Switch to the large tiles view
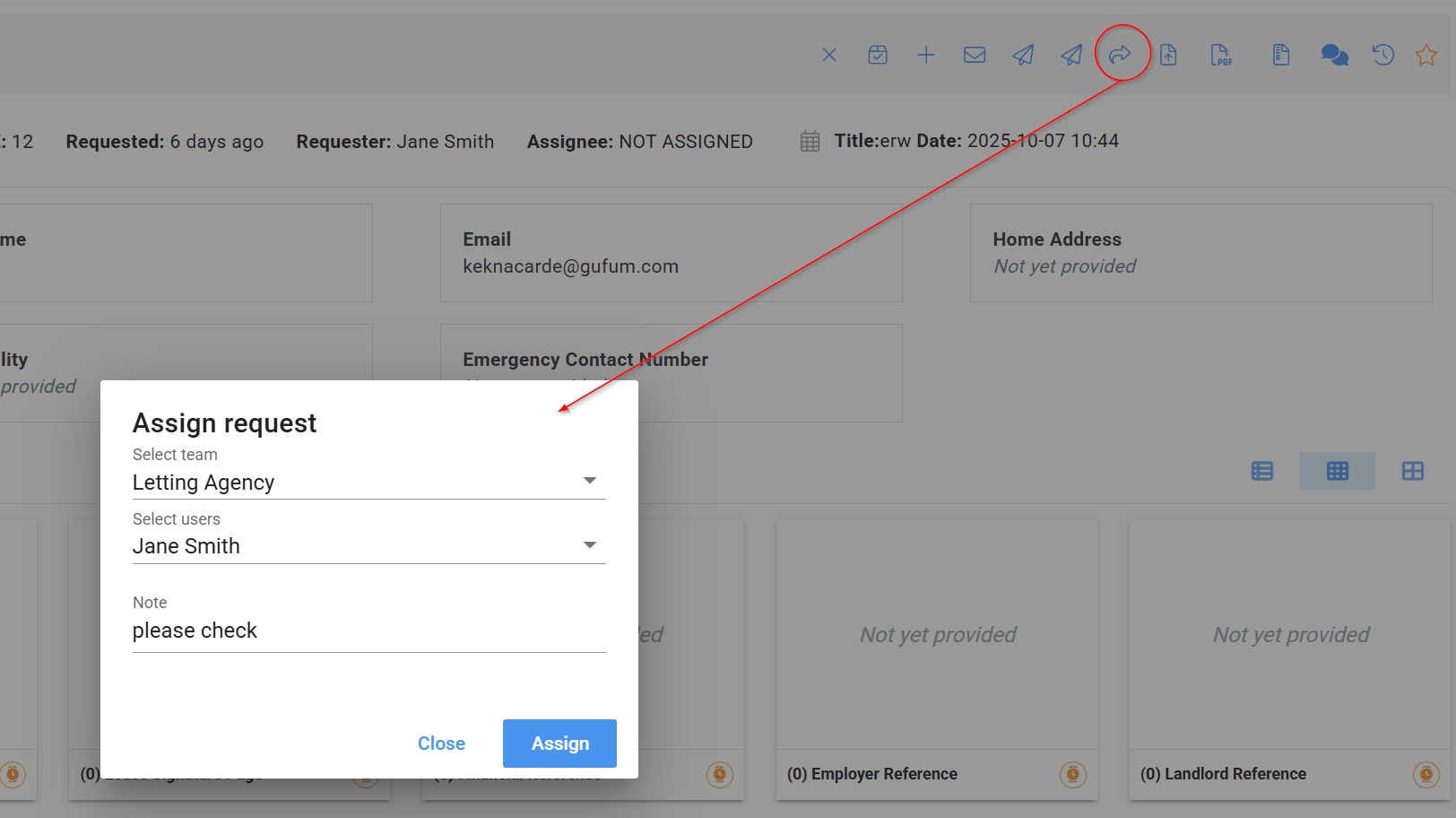The width and height of the screenshot is (1456, 818). (1413, 471)
